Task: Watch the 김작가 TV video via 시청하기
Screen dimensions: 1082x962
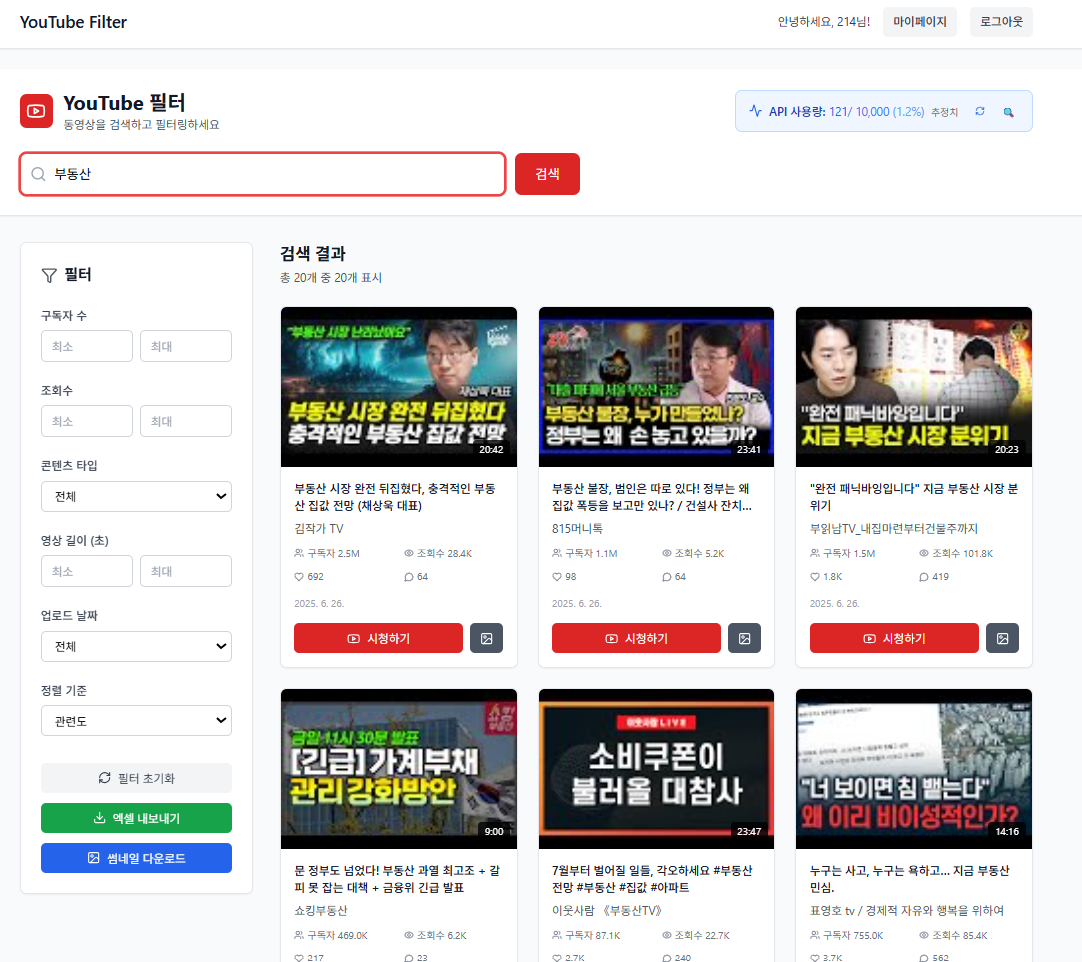Action: click(x=378, y=638)
